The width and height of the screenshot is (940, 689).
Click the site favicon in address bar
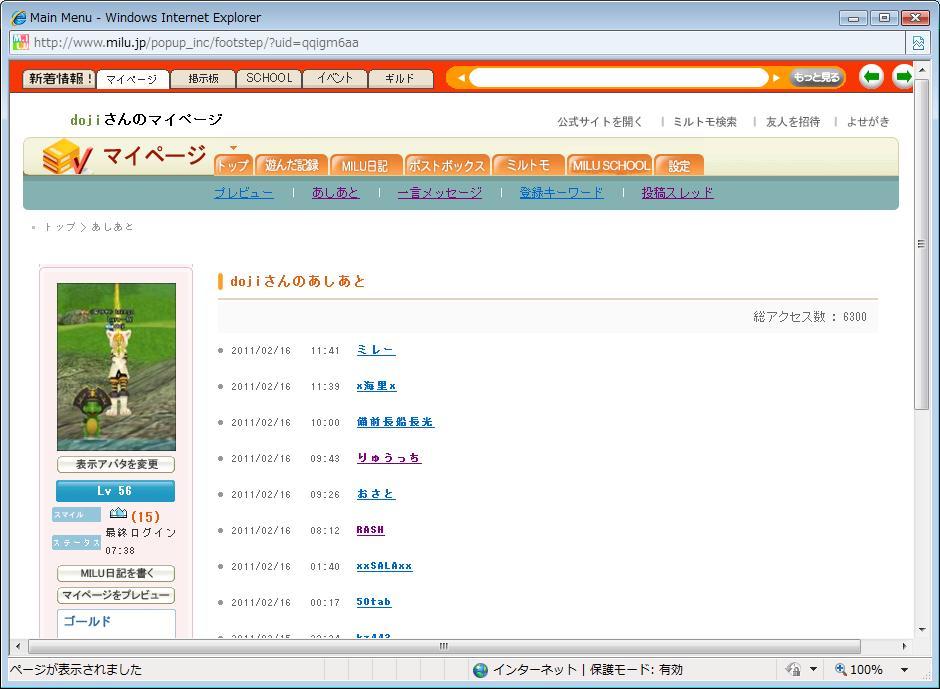20,43
